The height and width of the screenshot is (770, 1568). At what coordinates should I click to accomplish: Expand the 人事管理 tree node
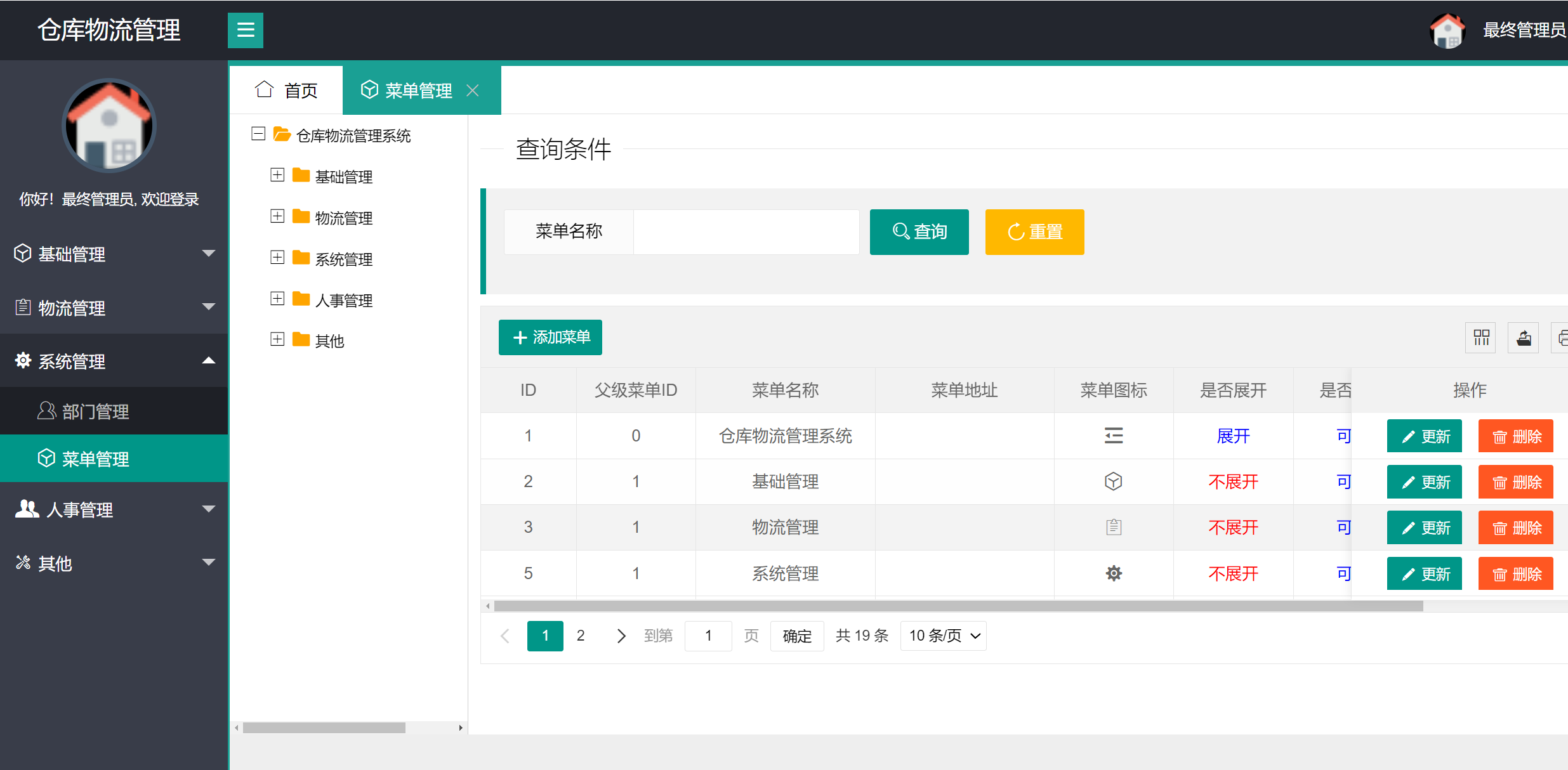[x=277, y=299]
